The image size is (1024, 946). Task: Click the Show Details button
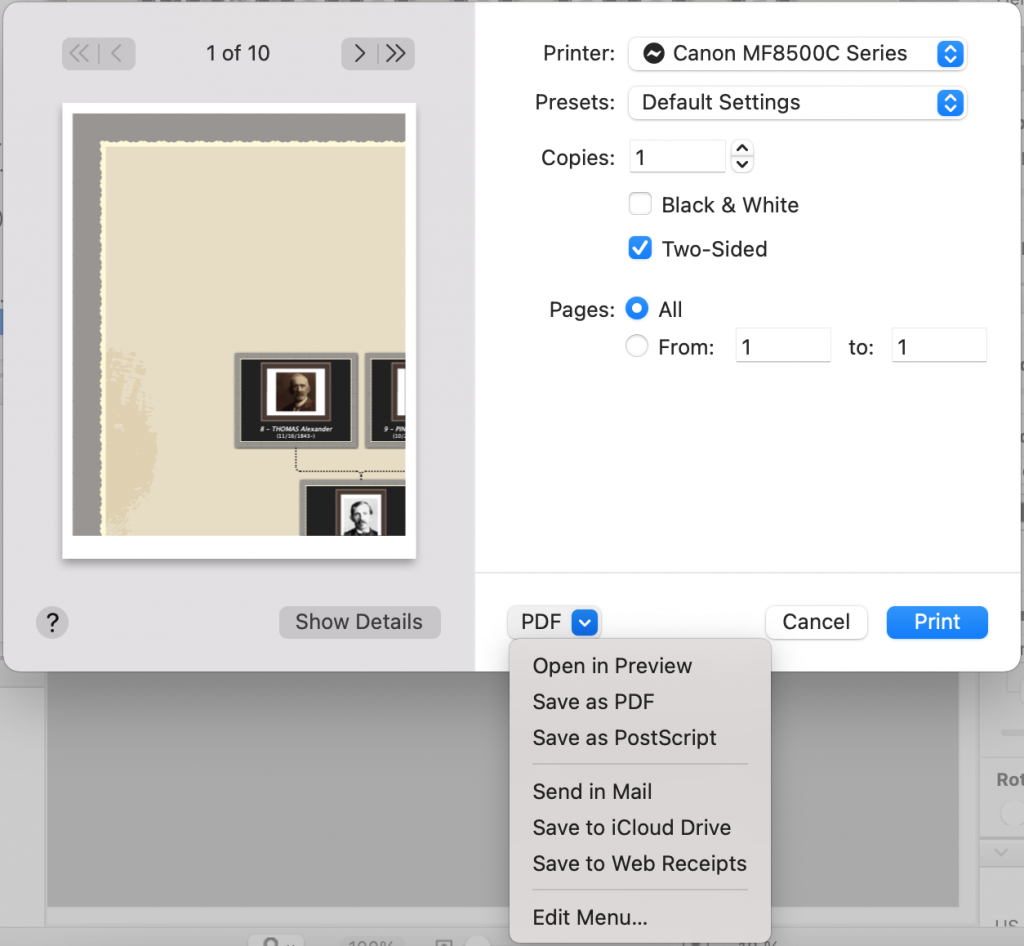coord(359,622)
